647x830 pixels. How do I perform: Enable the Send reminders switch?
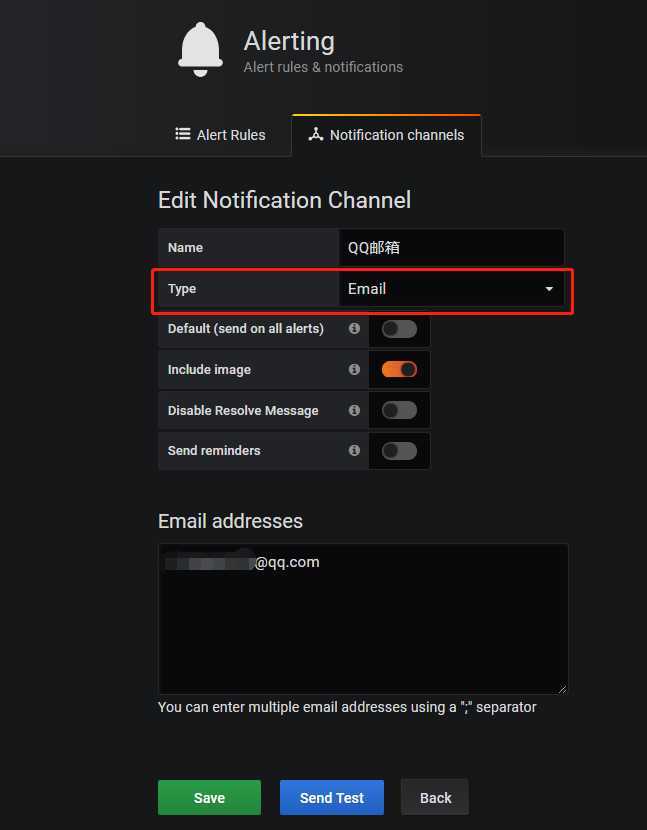(399, 451)
